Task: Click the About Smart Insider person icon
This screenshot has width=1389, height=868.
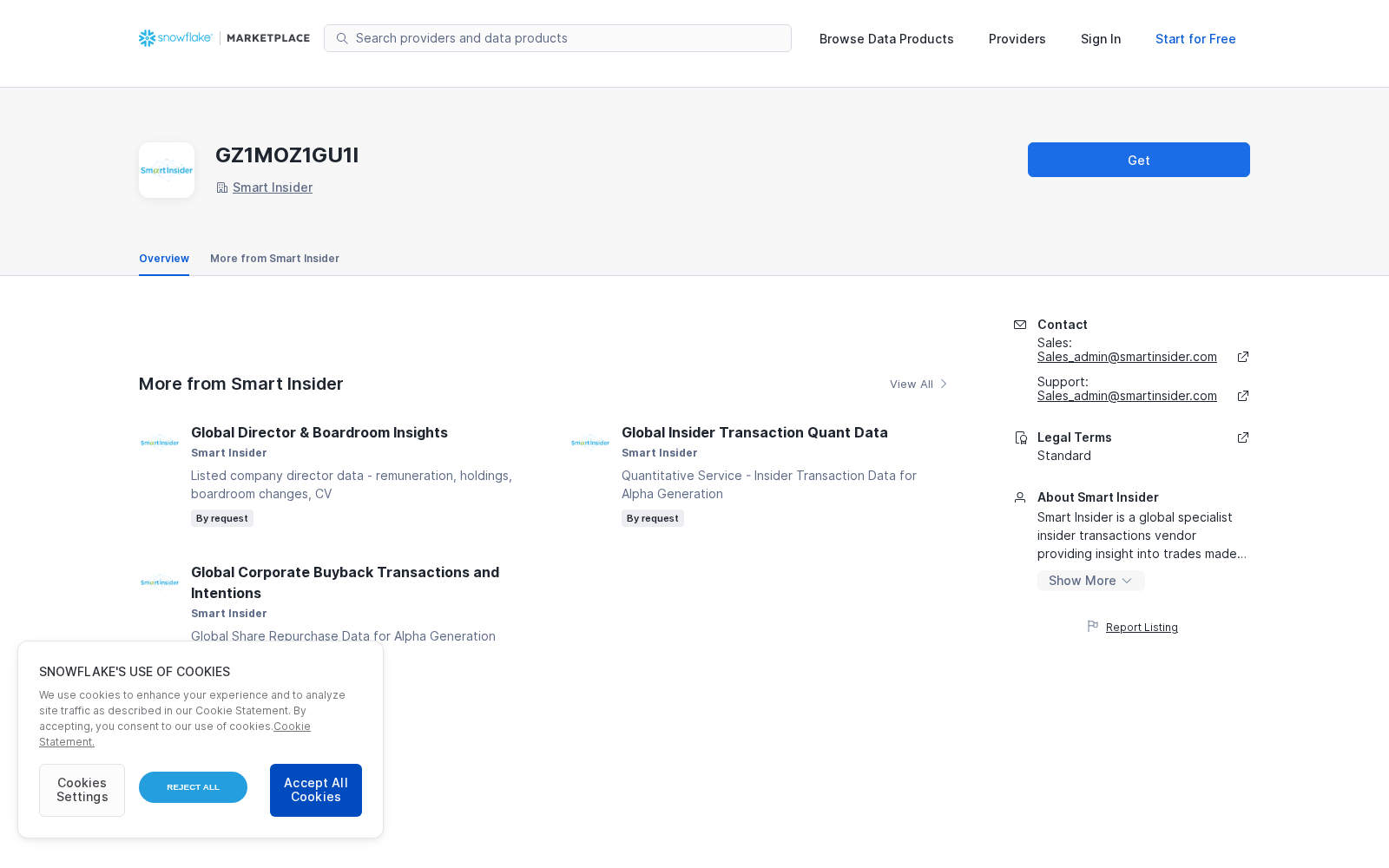Action: (x=1020, y=497)
